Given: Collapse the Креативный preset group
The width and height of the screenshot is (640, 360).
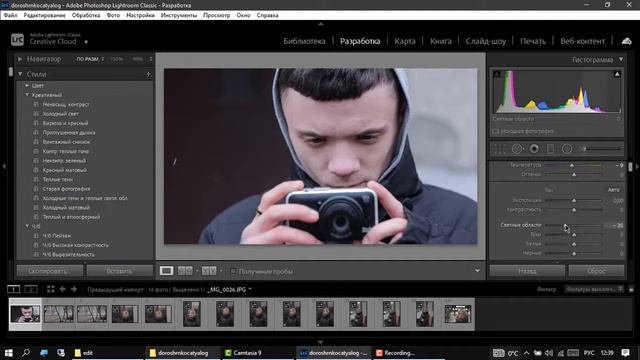Looking at the screenshot, I should tap(27, 95).
